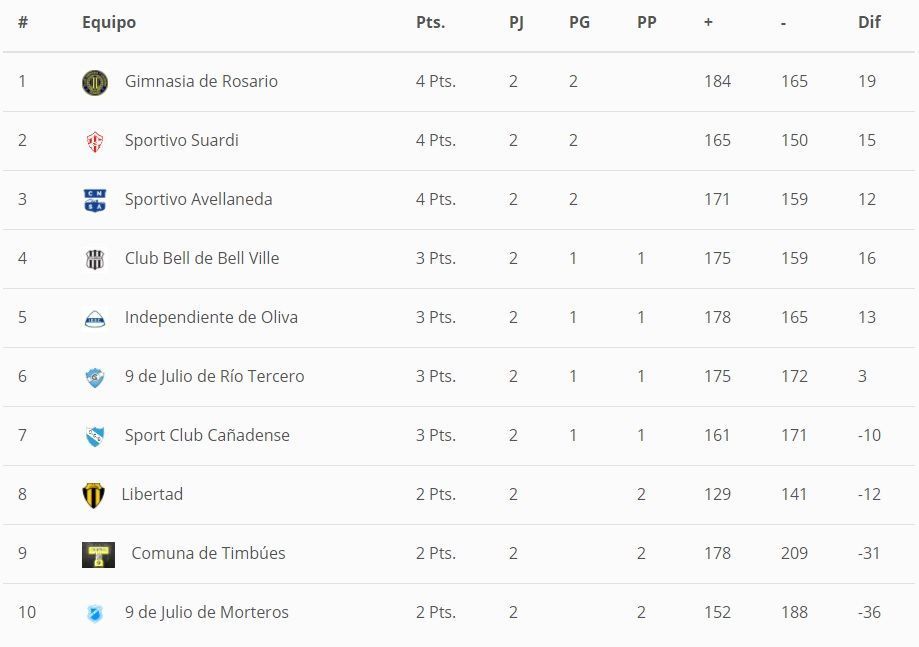This screenshot has width=919, height=647.
Task: Click the PJ column header
Action: click(x=516, y=22)
